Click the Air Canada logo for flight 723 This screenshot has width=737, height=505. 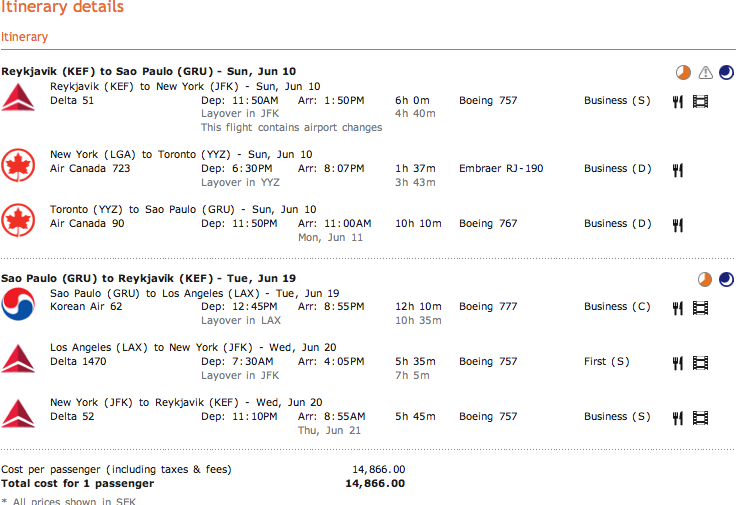(x=18, y=163)
